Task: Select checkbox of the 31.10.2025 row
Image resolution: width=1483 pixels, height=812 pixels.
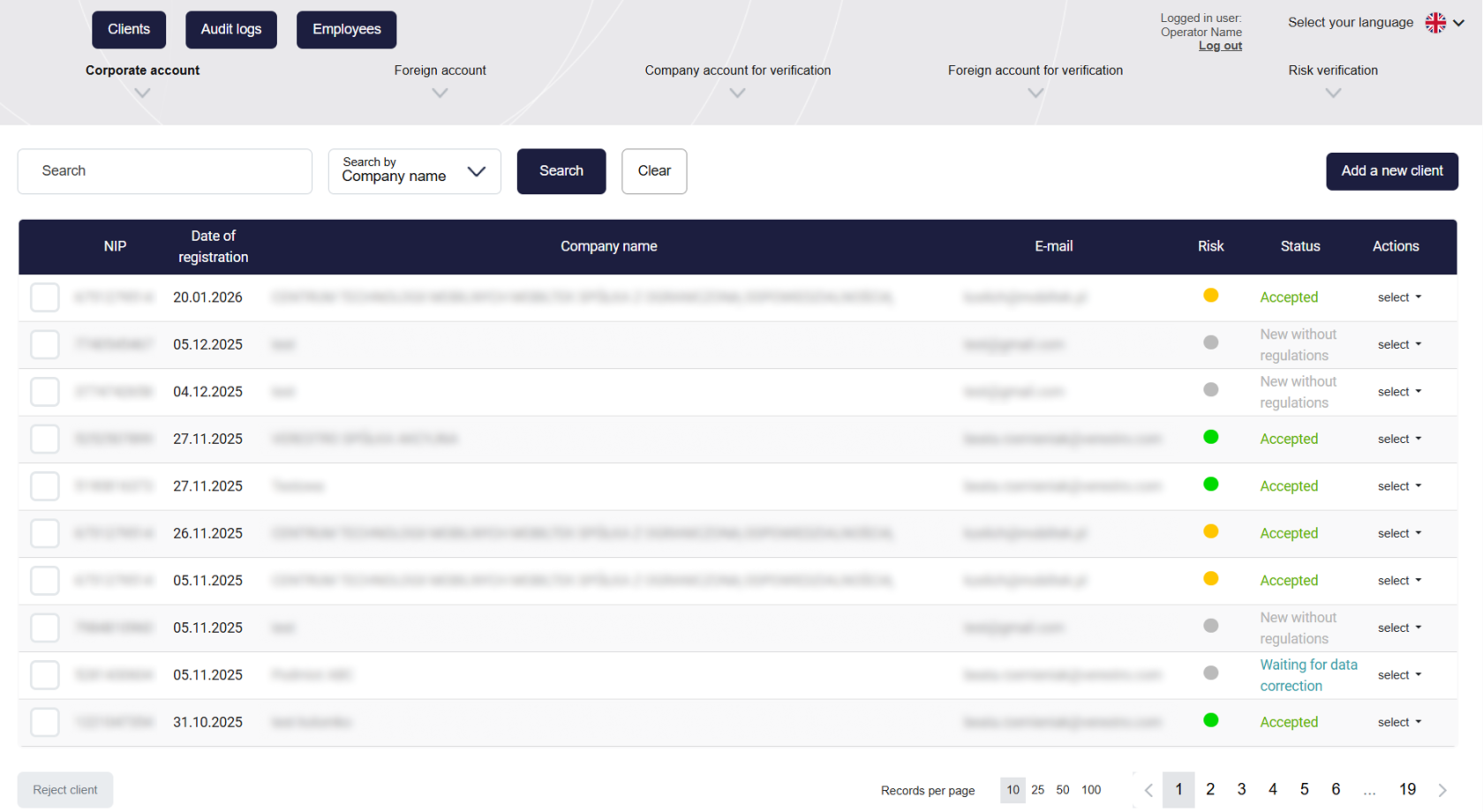Action: pos(45,722)
